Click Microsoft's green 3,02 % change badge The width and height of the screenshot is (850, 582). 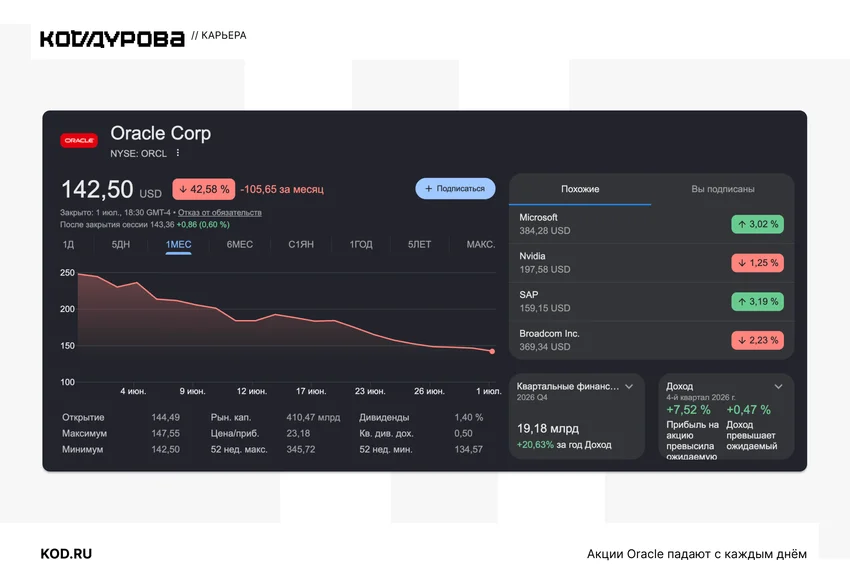pyautogui.click(x=757, y=224)
